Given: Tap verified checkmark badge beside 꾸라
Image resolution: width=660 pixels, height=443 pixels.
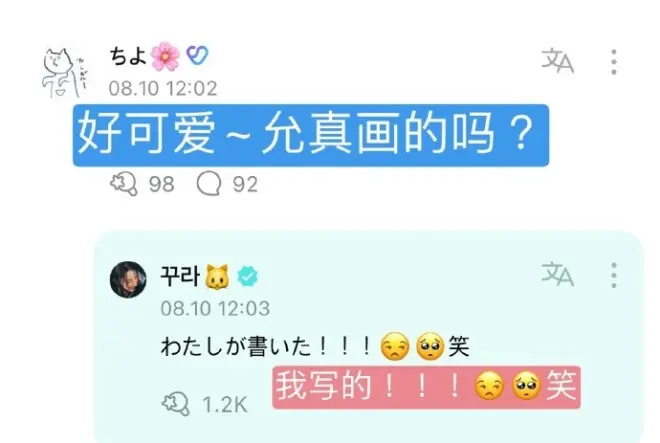Looking at the screenshot, I should [248, 276].
